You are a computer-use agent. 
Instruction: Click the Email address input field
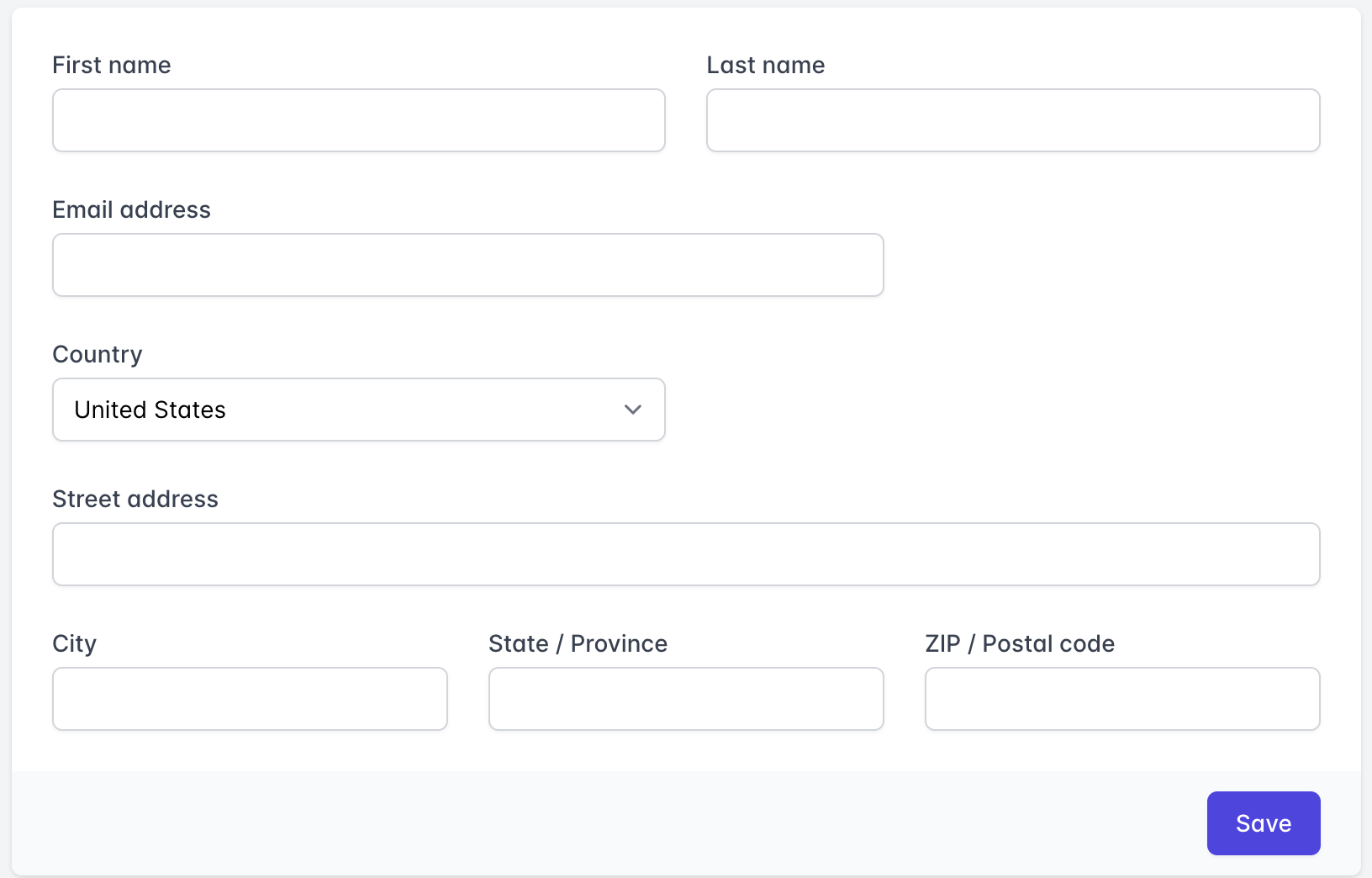(x=467, y=264)
